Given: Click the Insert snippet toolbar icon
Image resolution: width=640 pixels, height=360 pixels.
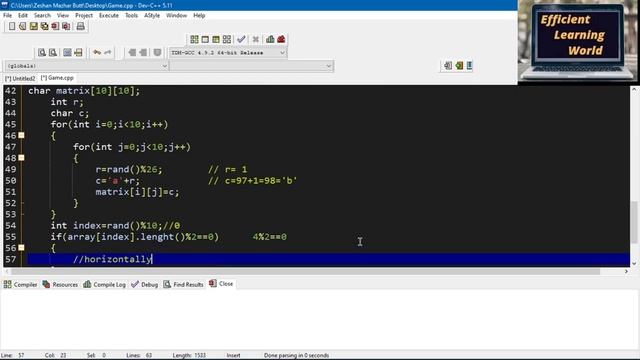Looking at the screenshot, I should [448, 66].
